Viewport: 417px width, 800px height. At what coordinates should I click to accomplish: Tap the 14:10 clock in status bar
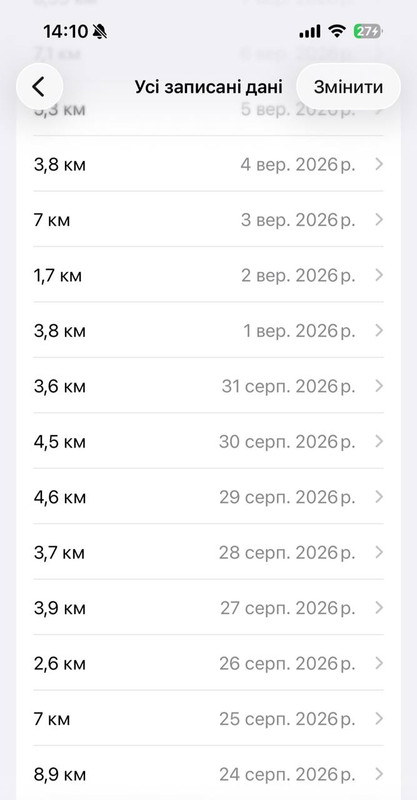click(65, 32)
